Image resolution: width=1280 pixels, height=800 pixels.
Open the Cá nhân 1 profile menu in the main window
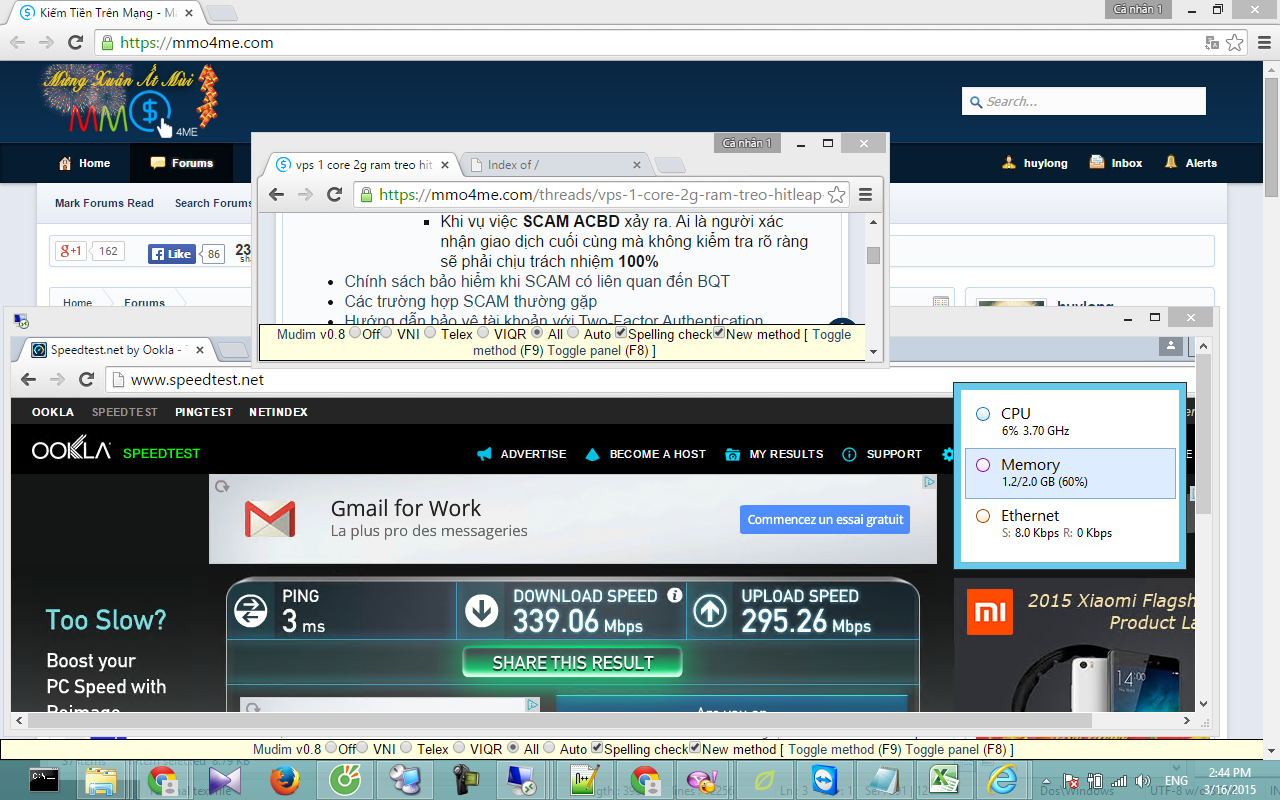pyautogui.click(x=1138, y=9)
